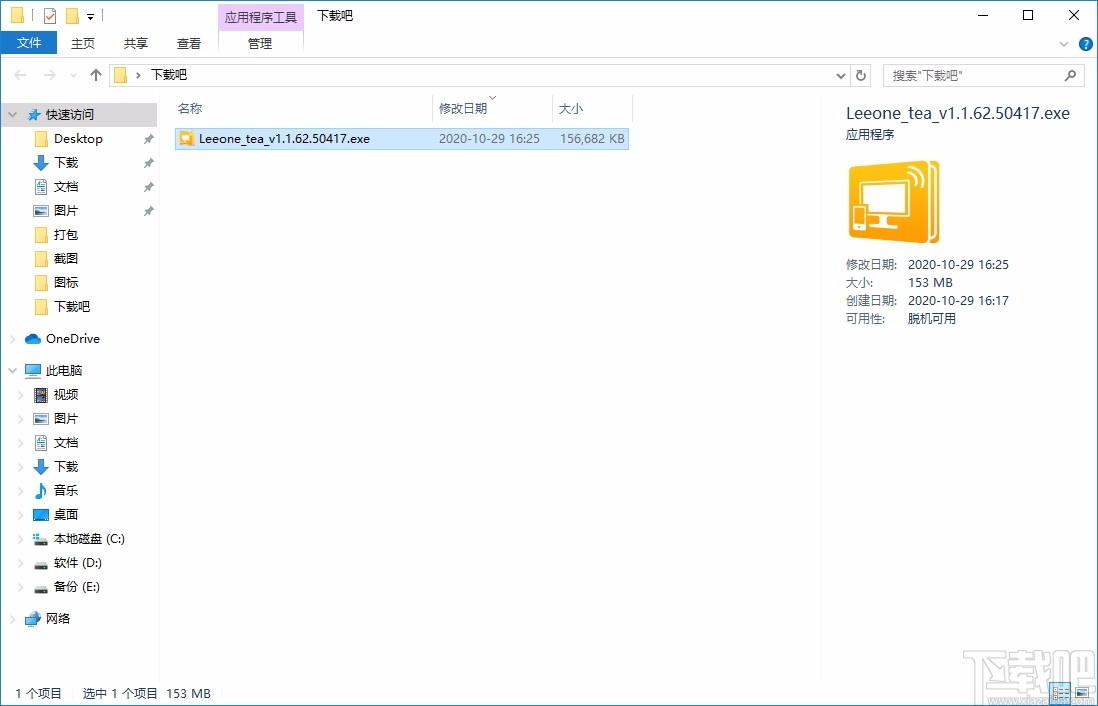Go back with the Back arrow

pyautogui.click(x=20, y=75)
